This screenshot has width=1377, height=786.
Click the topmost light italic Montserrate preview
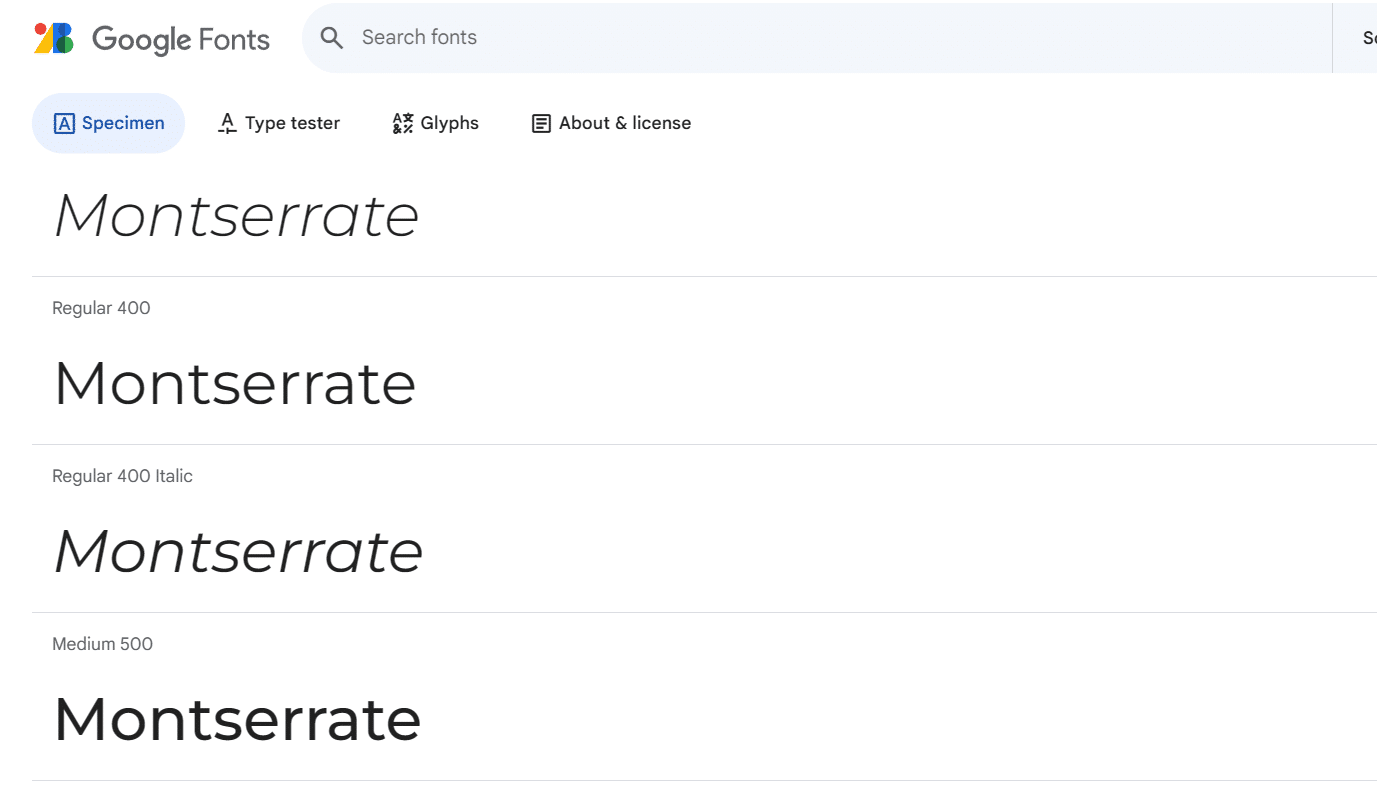click(236, 216)
